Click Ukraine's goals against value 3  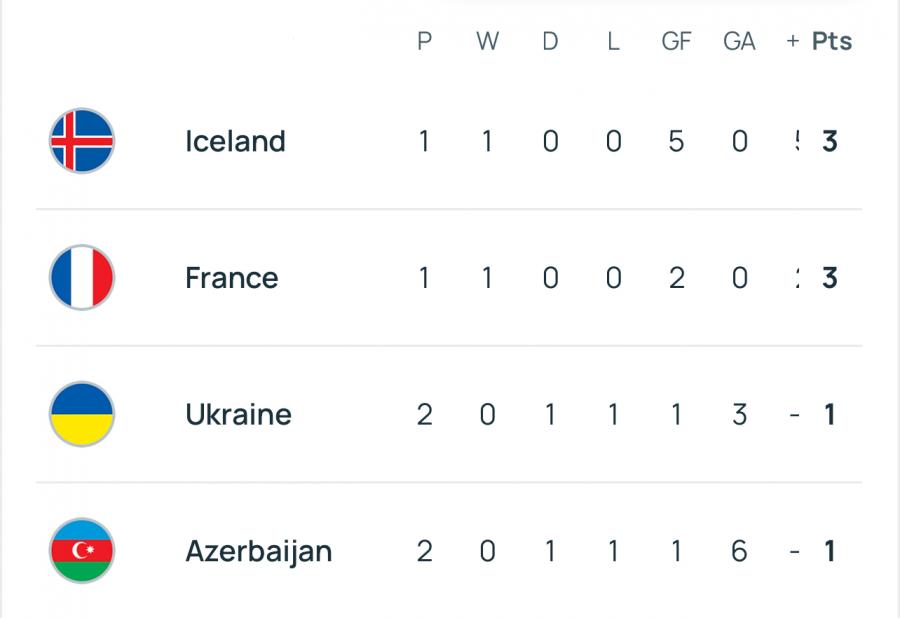739,414
